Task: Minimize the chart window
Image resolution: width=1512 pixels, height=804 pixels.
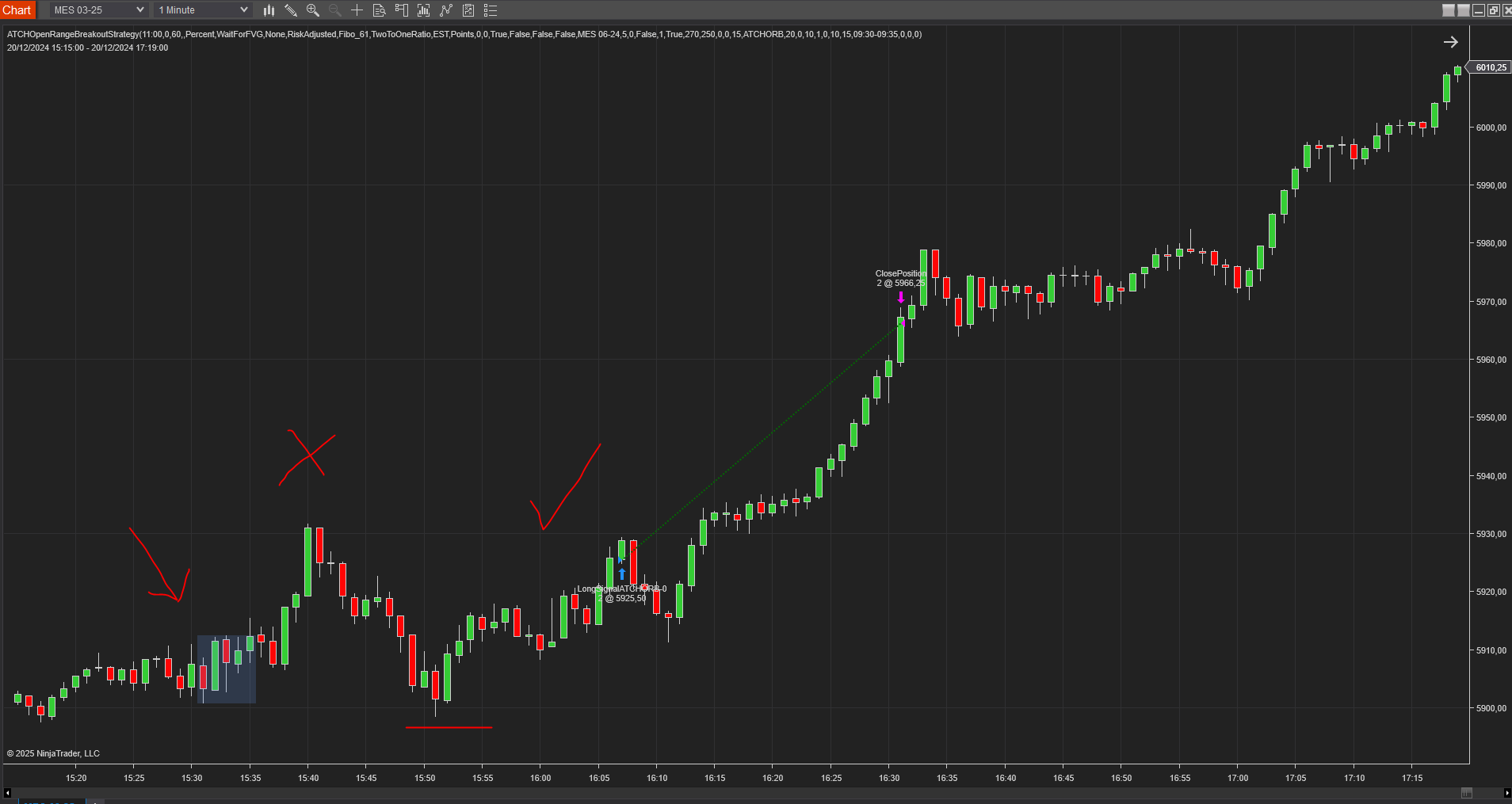Action: pyautogui.click(x=1479, y=10)
